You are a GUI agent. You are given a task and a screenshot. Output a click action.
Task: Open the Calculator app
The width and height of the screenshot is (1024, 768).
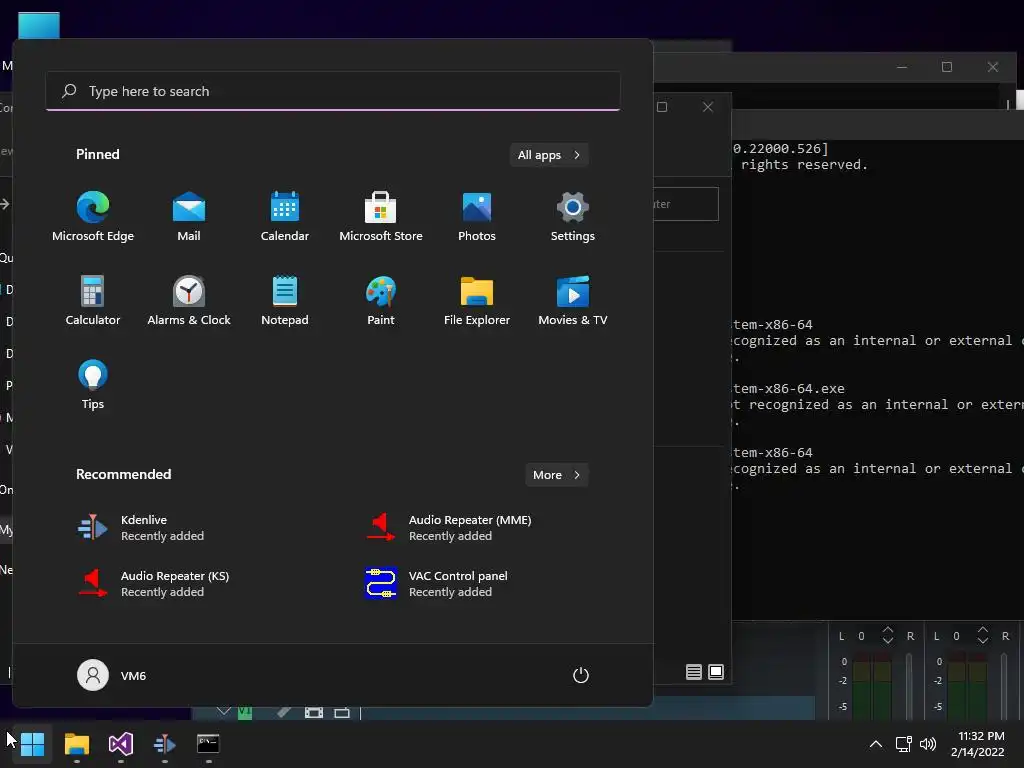click(93, 301)
